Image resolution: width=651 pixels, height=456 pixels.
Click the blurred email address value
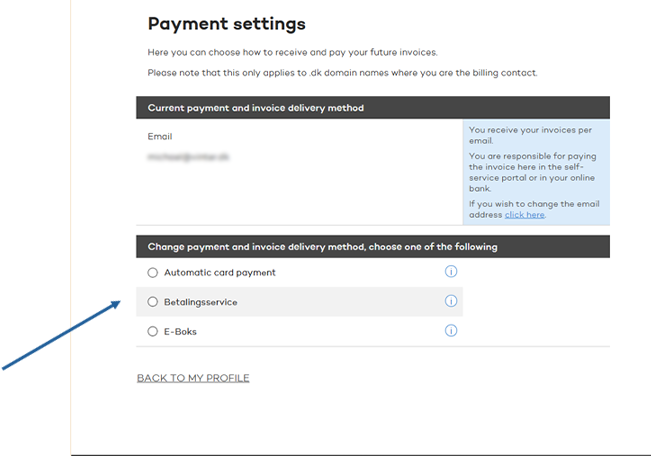188,157
